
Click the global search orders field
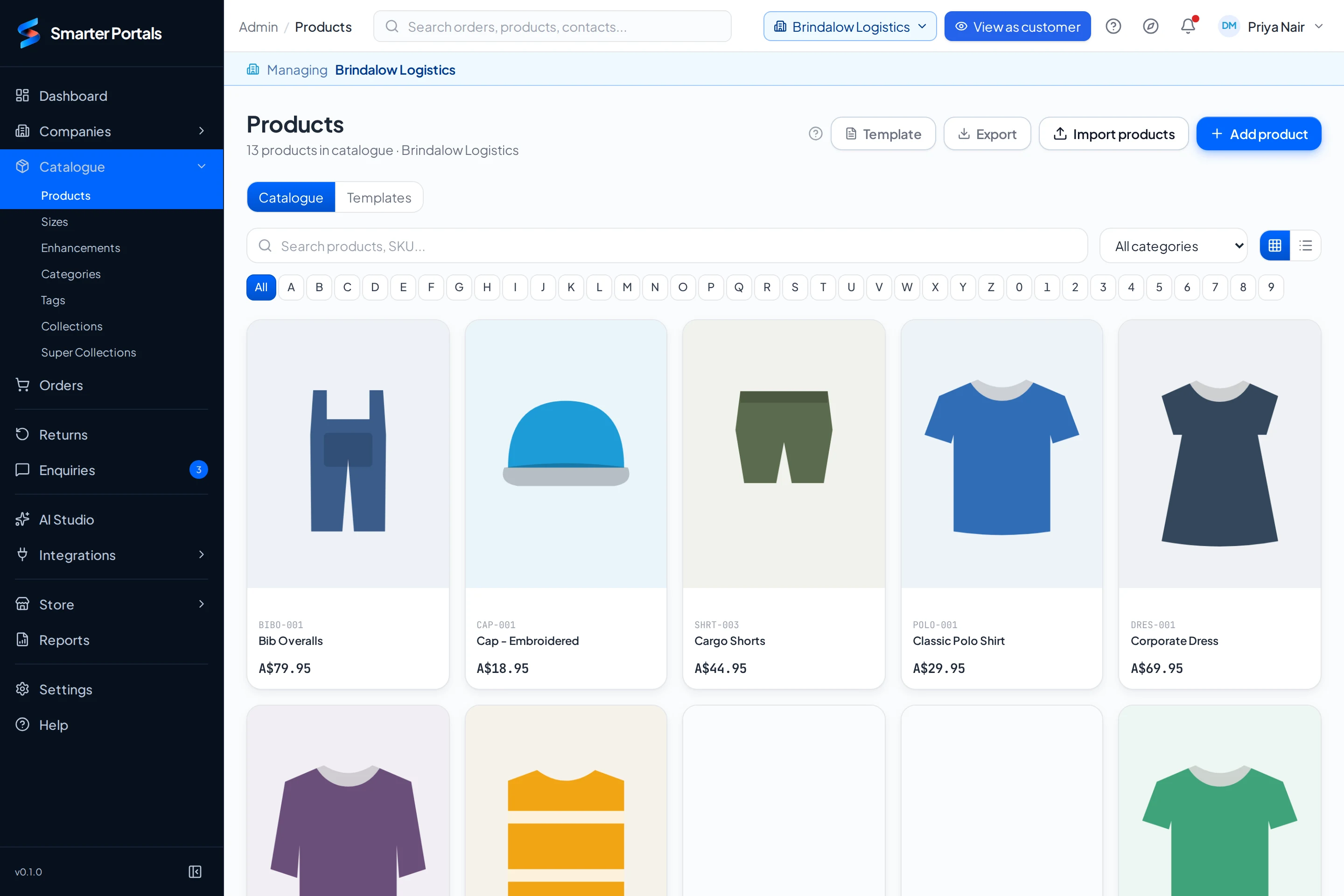pyautogui.click(x=552, y=26)
